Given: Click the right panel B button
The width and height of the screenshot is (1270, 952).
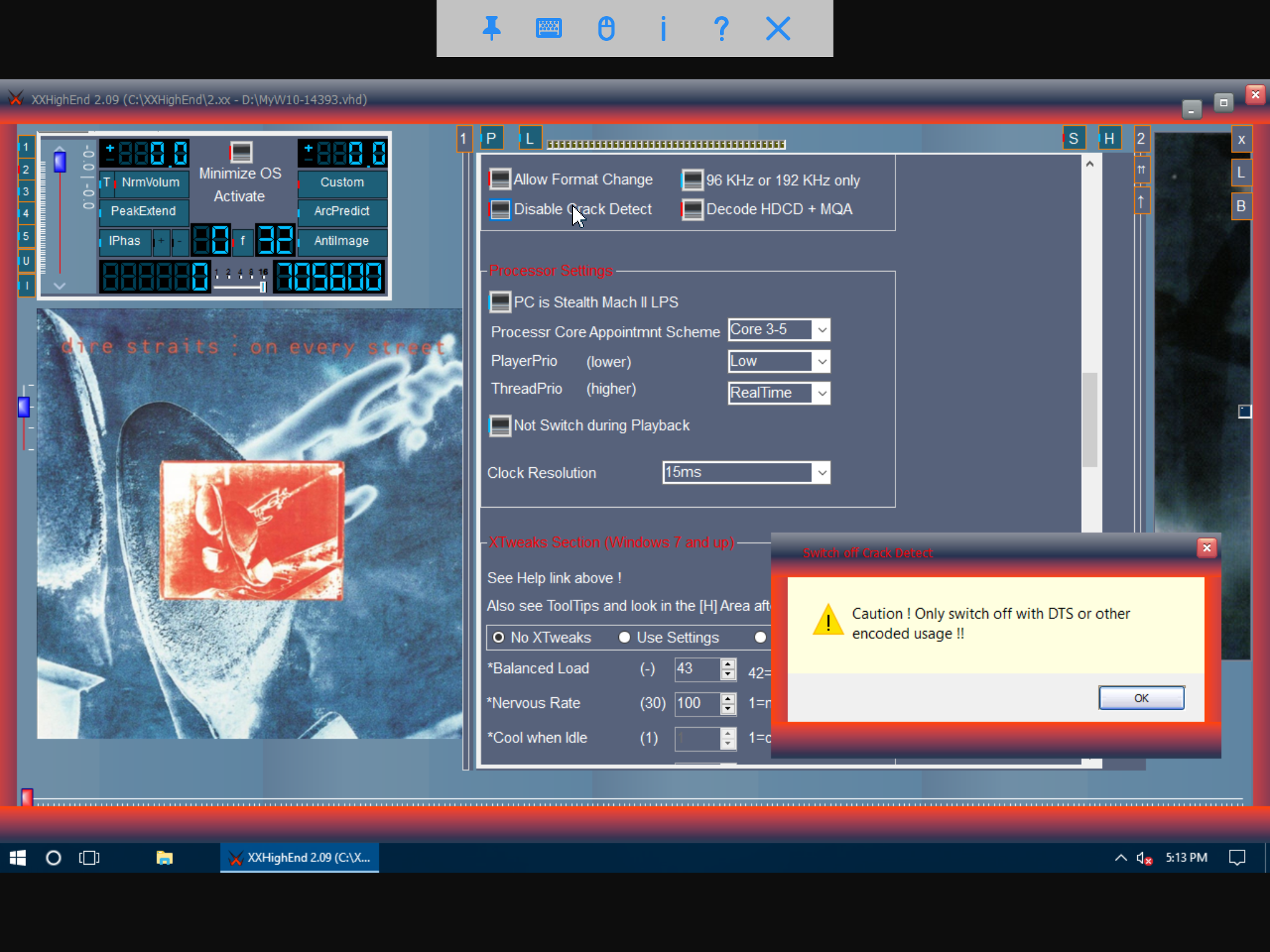Looking at the screenshot, I should pyautogui.click(x=1241, y=206).
